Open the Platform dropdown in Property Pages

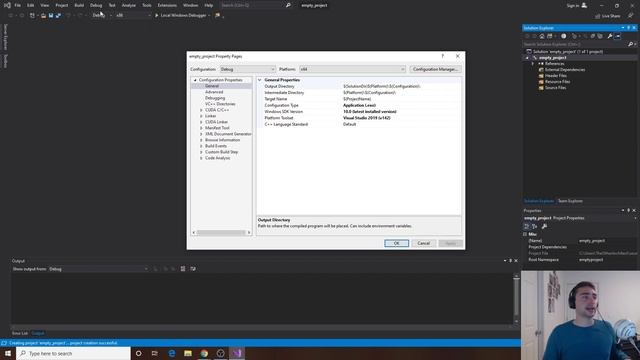point(352,69)
